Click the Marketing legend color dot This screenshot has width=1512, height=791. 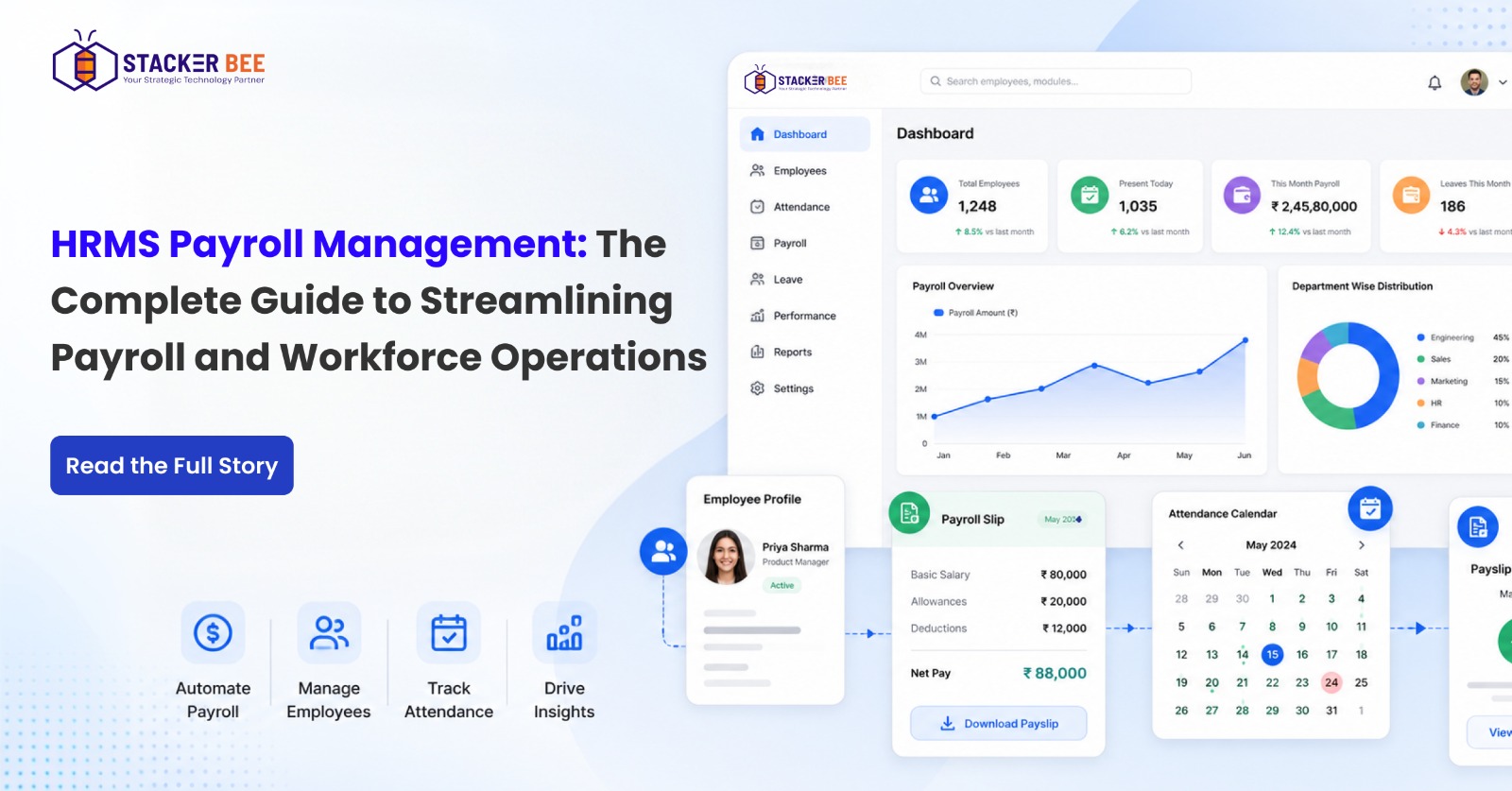coord(1420,381)
